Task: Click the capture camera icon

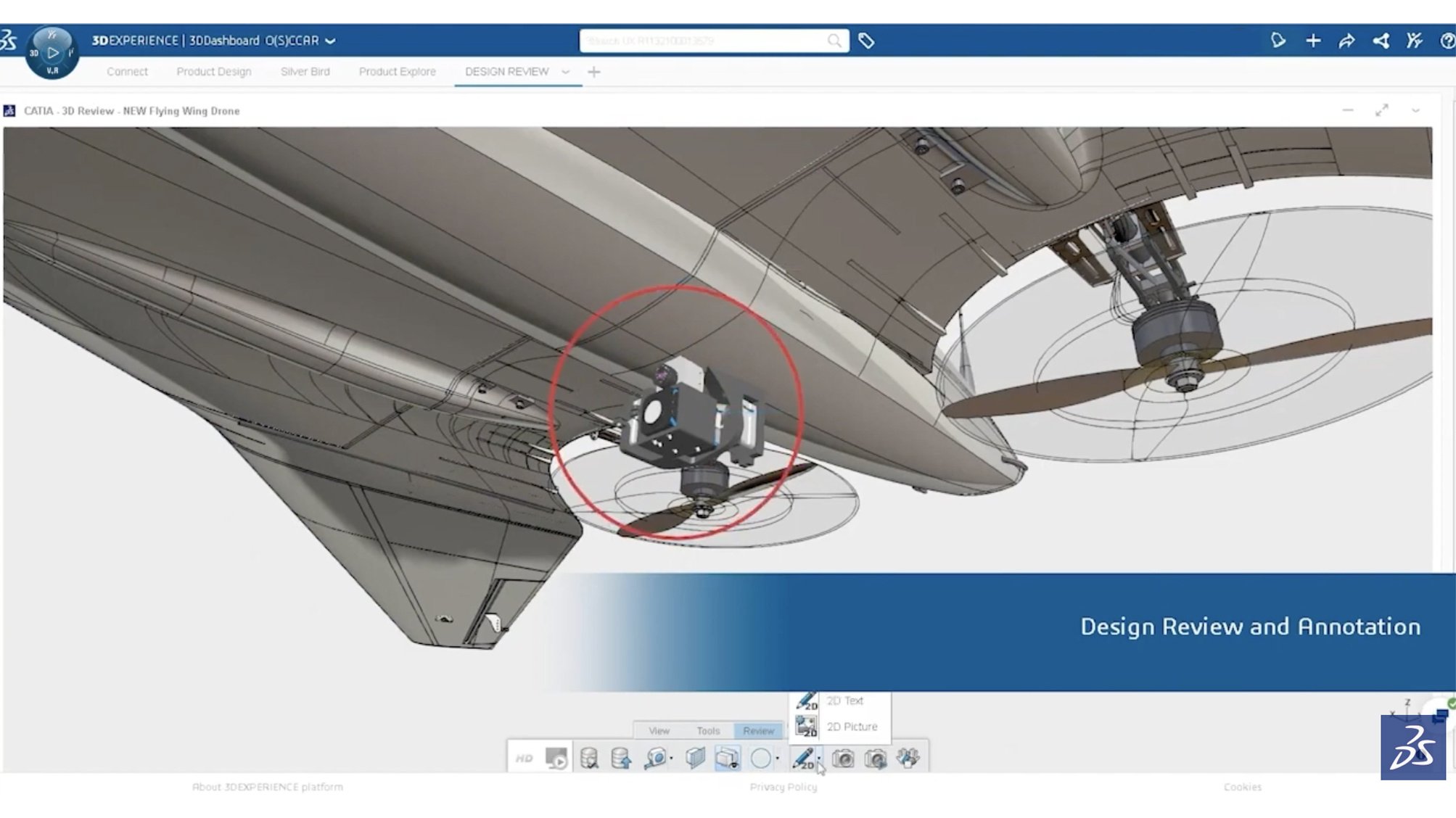Action: pyautogui.click(x=843, y=759)
